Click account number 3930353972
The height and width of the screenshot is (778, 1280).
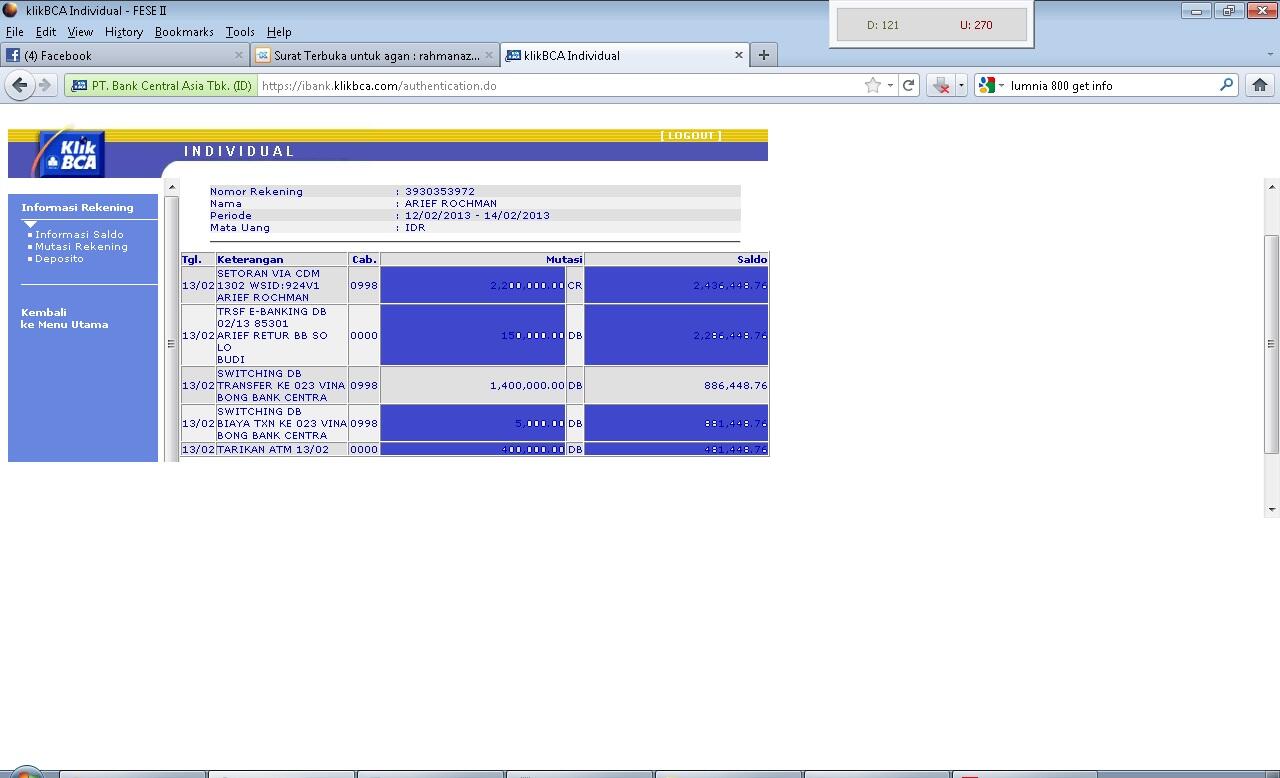pos(440,192)
